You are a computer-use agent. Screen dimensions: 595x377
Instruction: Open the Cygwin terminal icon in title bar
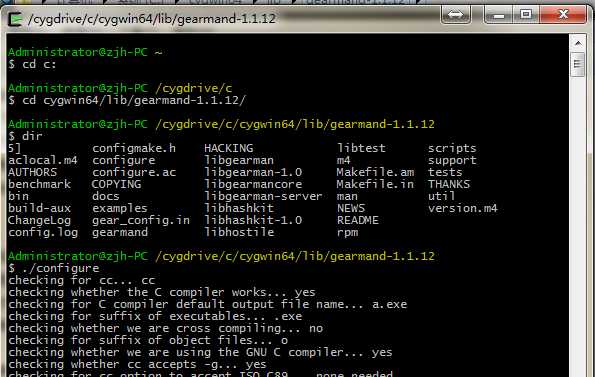(x=15, y=19)
